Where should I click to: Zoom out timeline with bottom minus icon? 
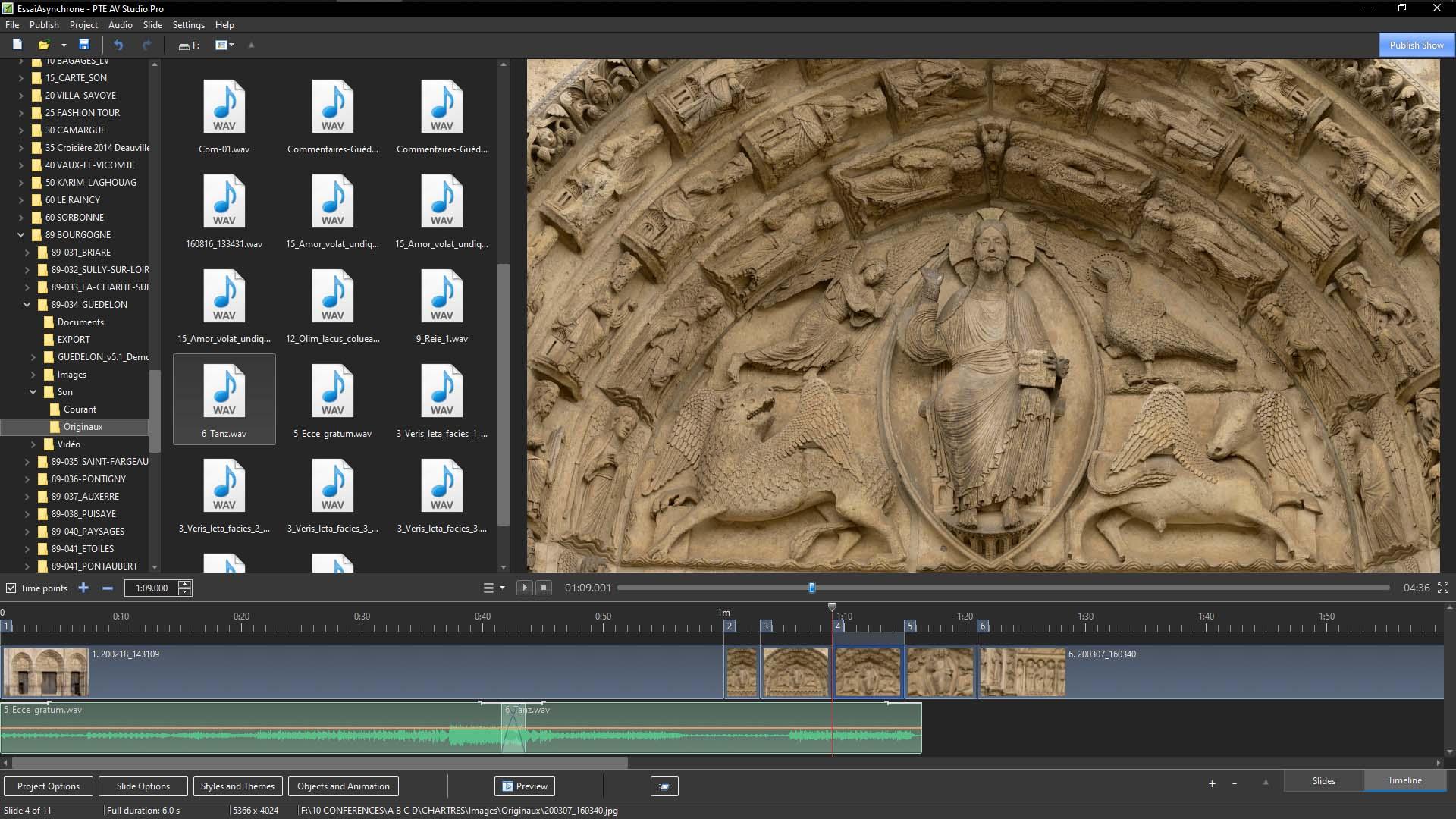tap(1235, 783)
